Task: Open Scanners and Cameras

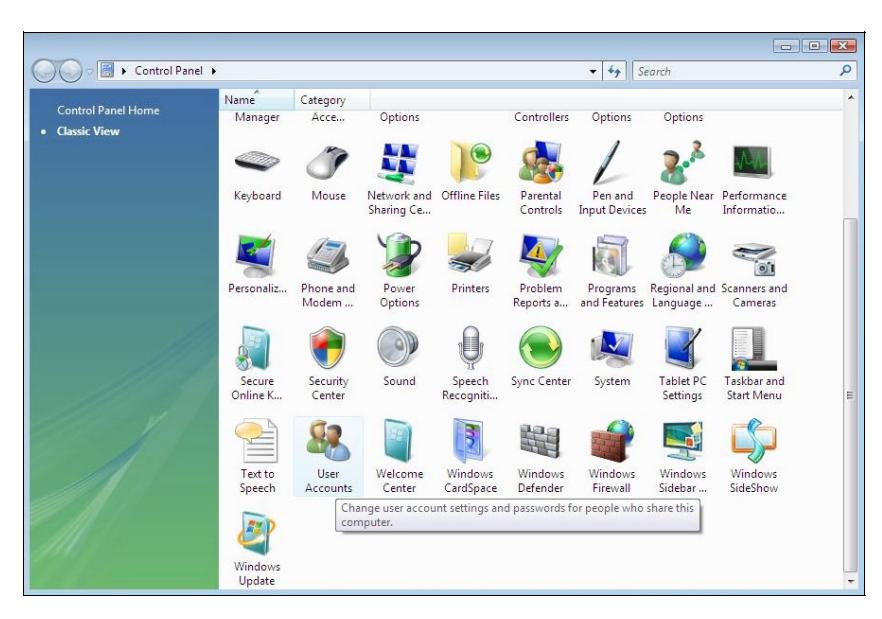Action: tap(754, 272)
